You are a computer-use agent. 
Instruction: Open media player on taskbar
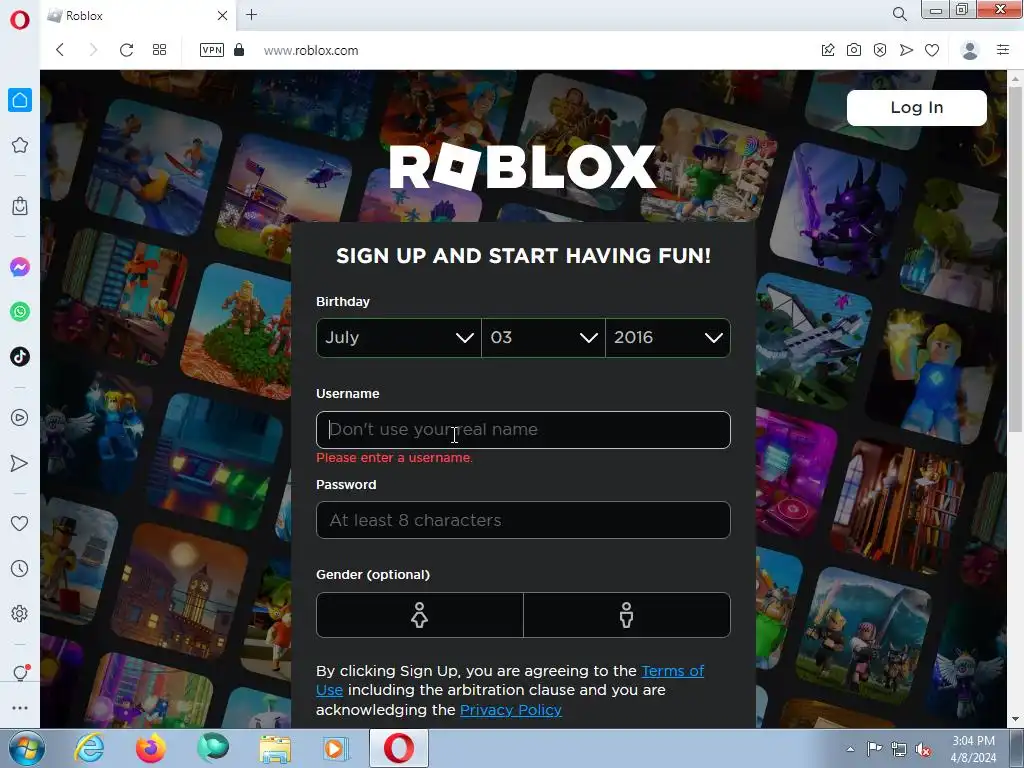(x=336, y=748)
